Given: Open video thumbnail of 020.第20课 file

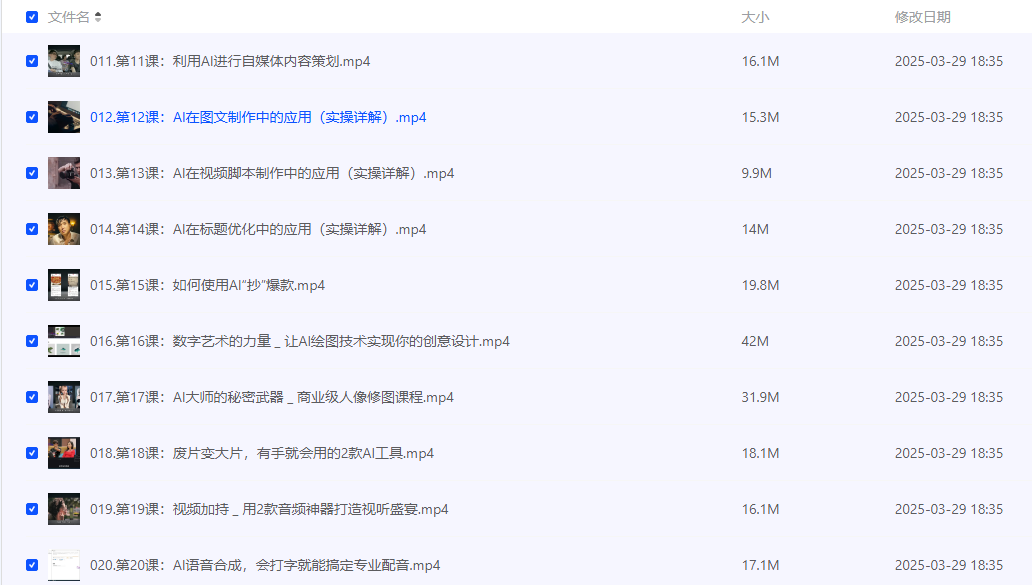Looking at the screenshot, I should pyautogui.click(x=64, y=565).
